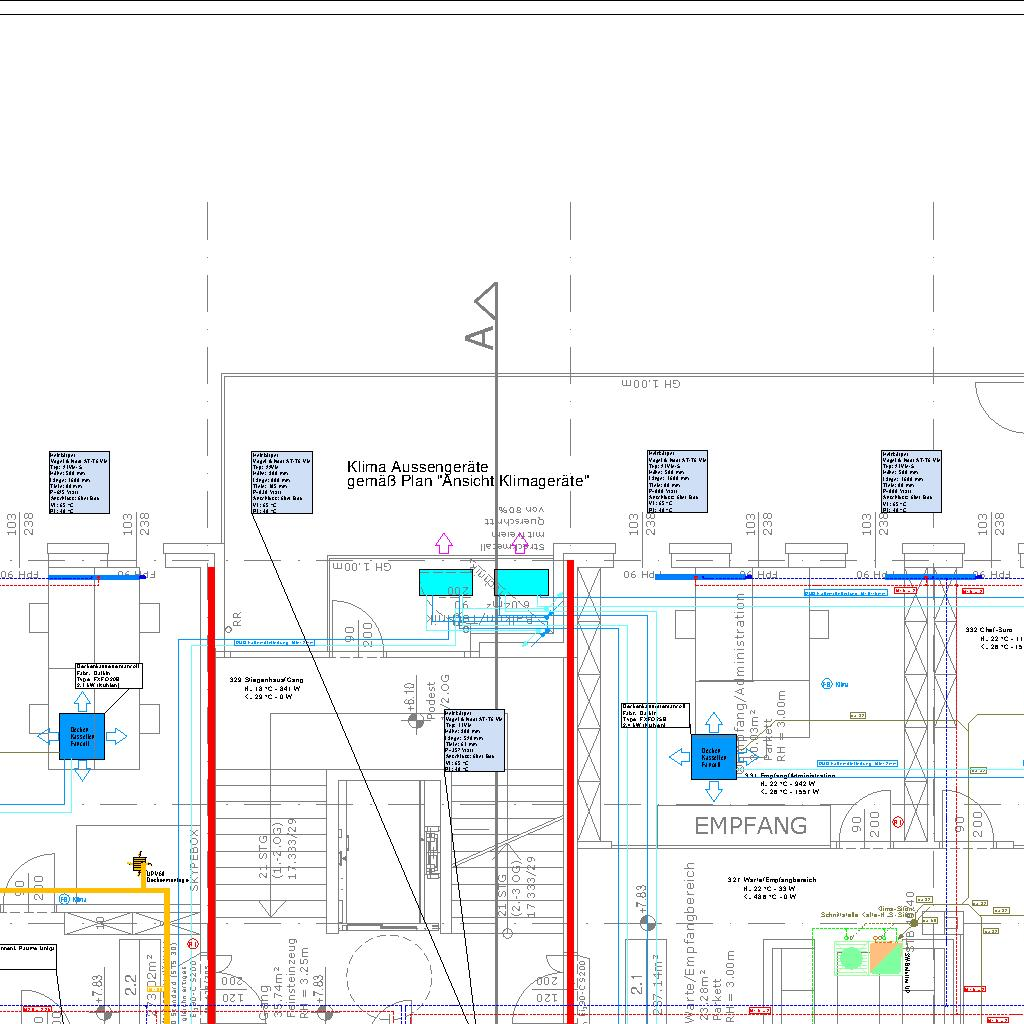Select the Fancoil block in Empfang/Administration
Screen dimensions: 1024x1024
(713, 757)
